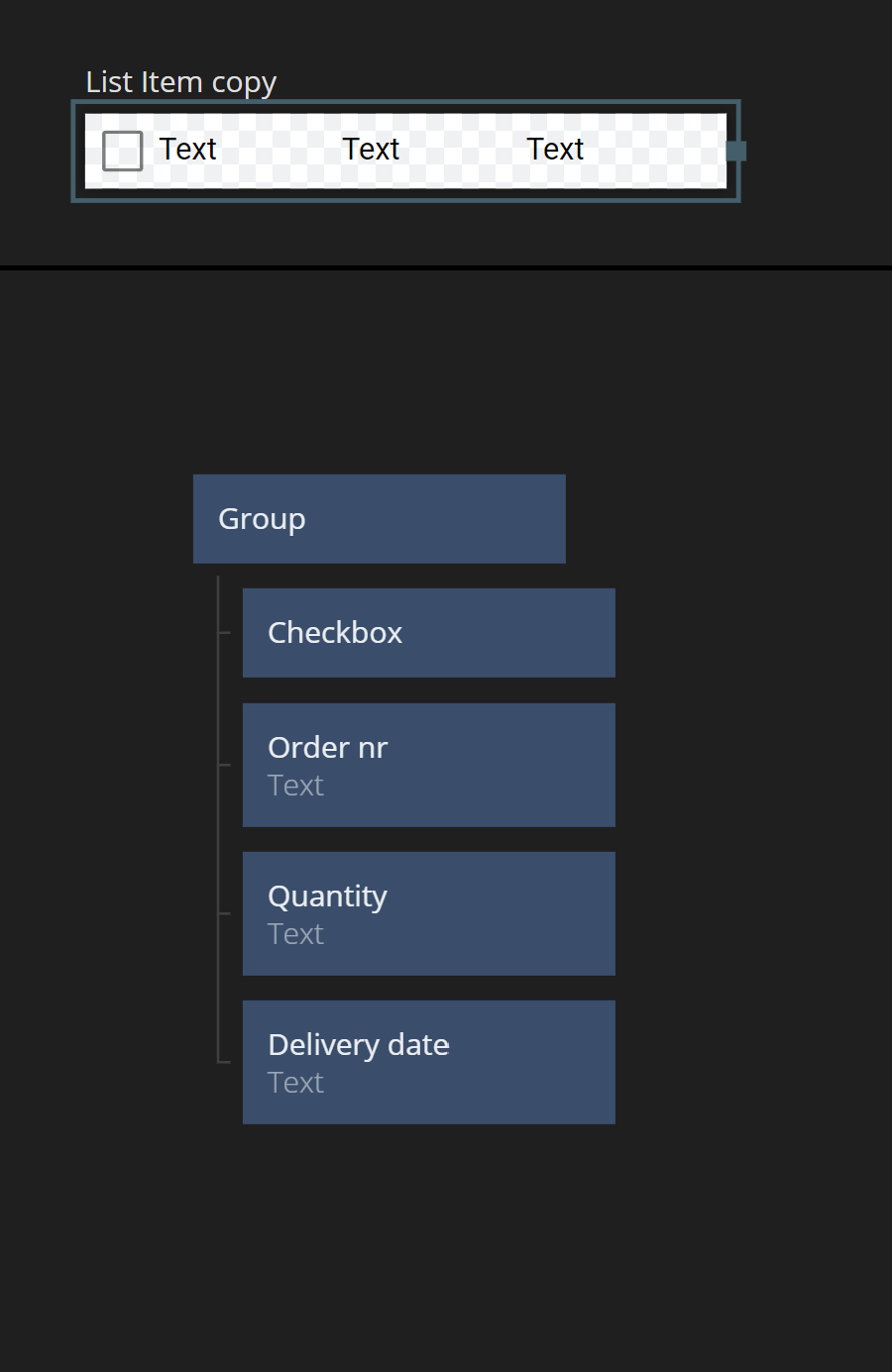892x1372 pixels.
Task: Select the rightmost Text label in list item
Action: (555, 150)
